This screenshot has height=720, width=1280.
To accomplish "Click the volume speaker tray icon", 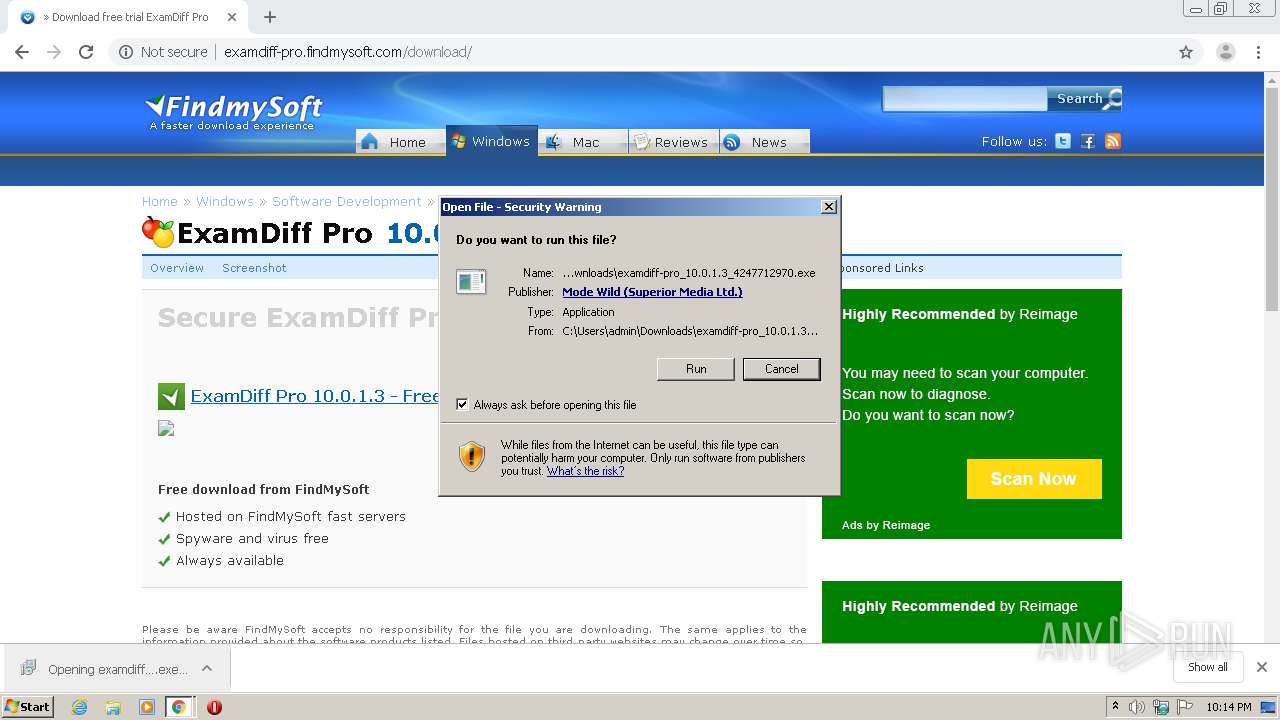I will [1137, 707].
